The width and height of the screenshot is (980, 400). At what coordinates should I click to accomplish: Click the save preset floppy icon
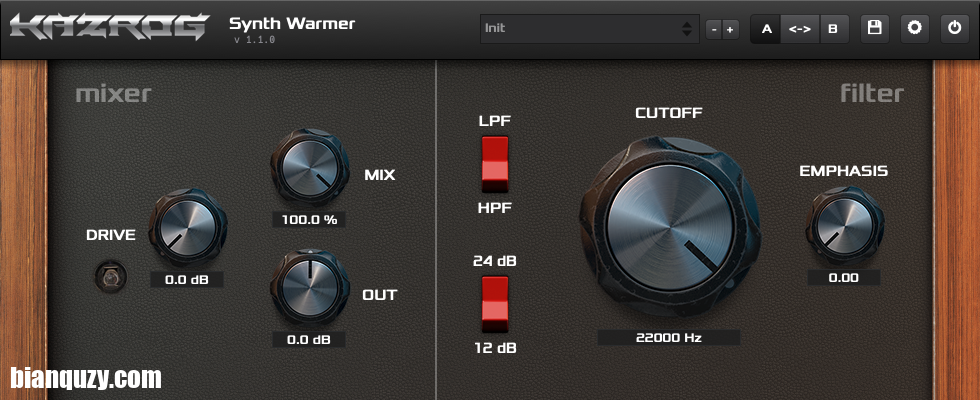[x=874, y=29]
